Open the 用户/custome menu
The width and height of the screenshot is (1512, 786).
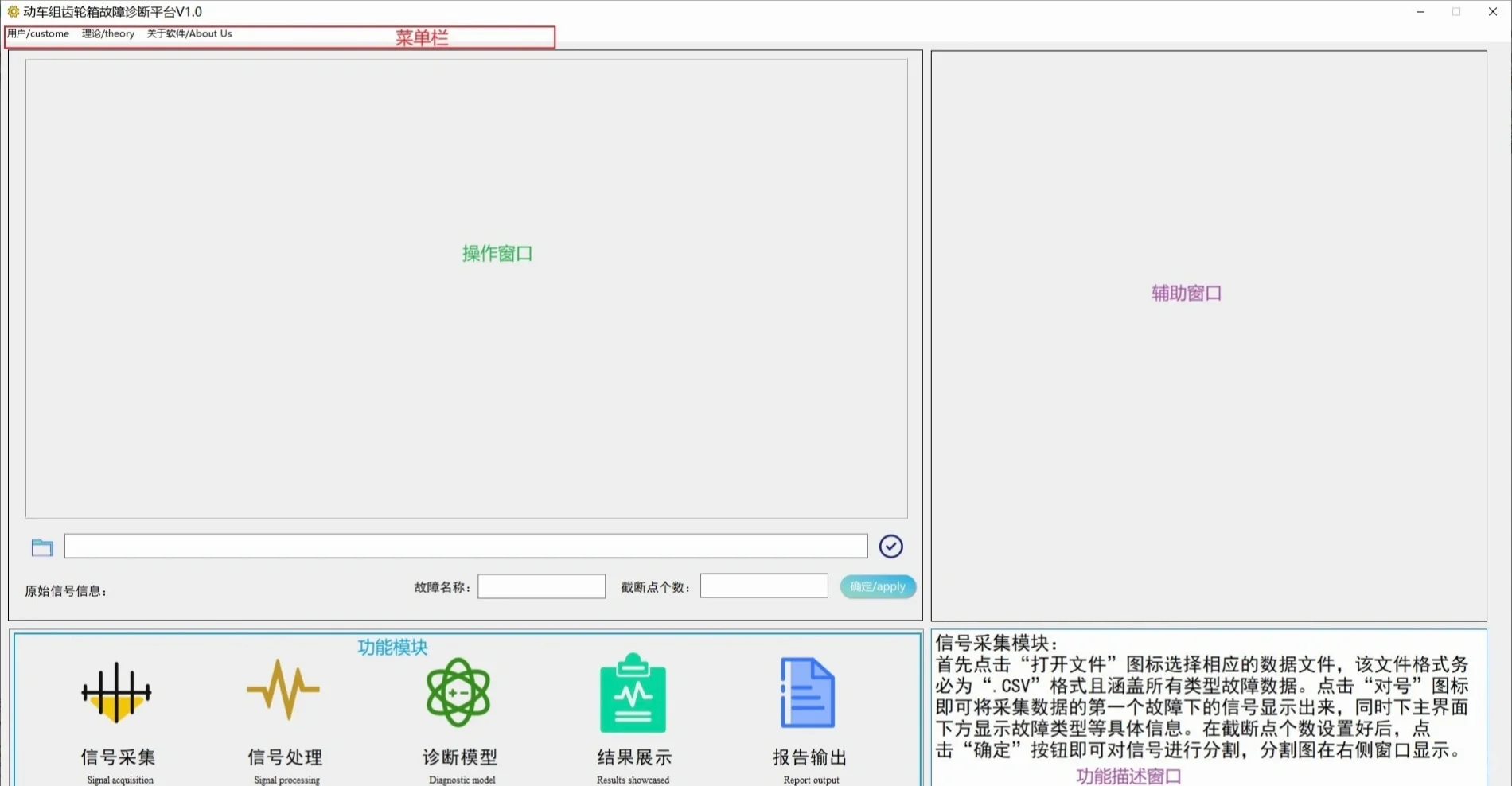click(x=37, y=33)
